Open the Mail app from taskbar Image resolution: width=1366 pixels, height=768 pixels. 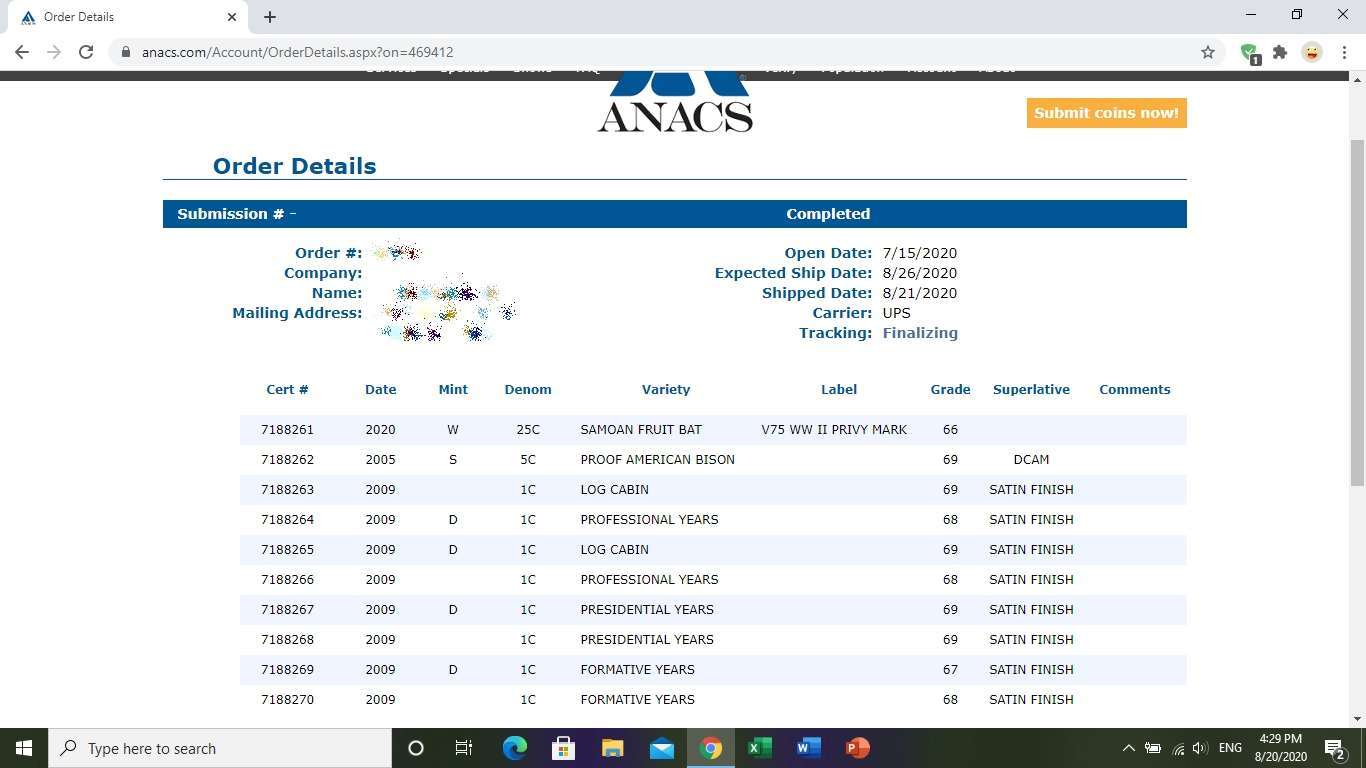point(661,748)
